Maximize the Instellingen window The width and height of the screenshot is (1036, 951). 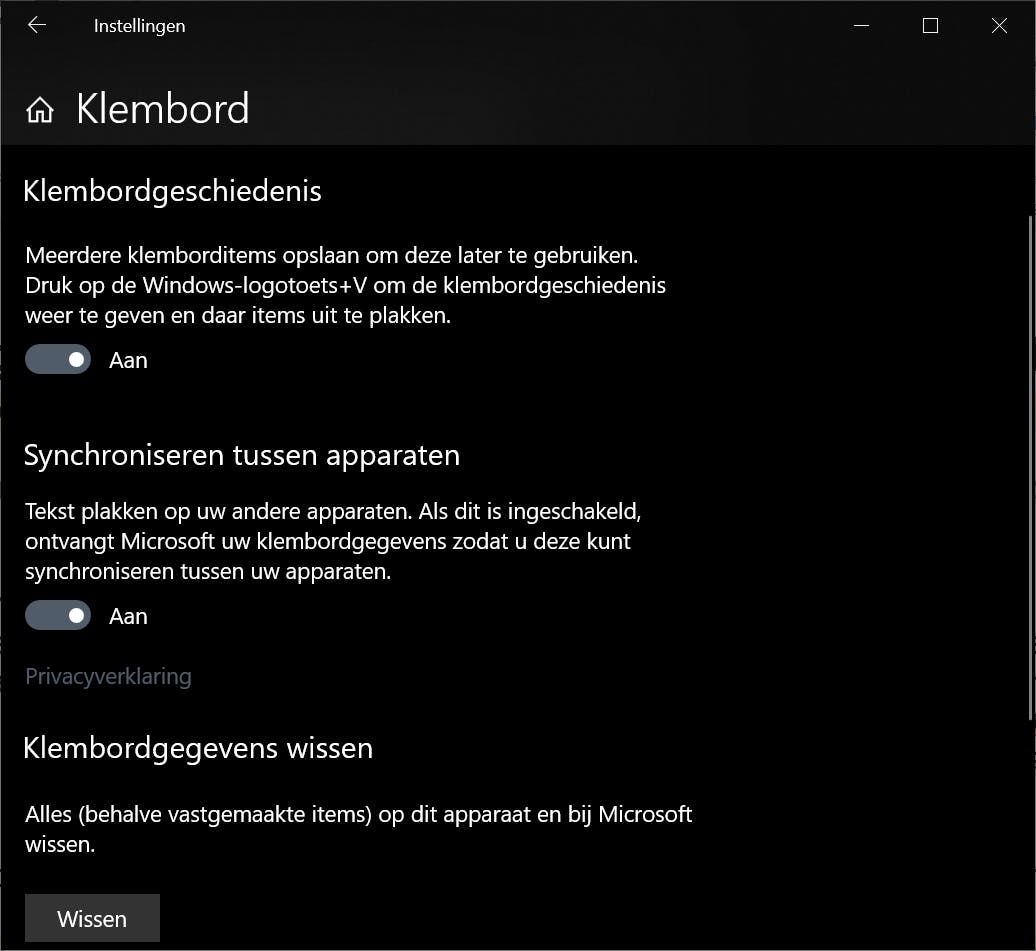[x=930, y=26]
